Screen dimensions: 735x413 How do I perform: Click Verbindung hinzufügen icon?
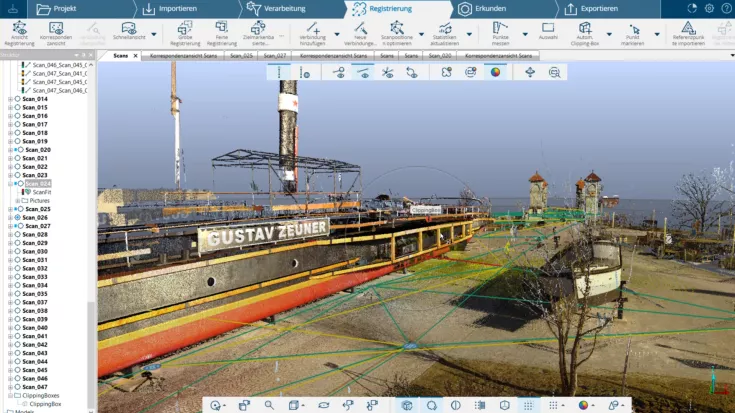point(313,28)
